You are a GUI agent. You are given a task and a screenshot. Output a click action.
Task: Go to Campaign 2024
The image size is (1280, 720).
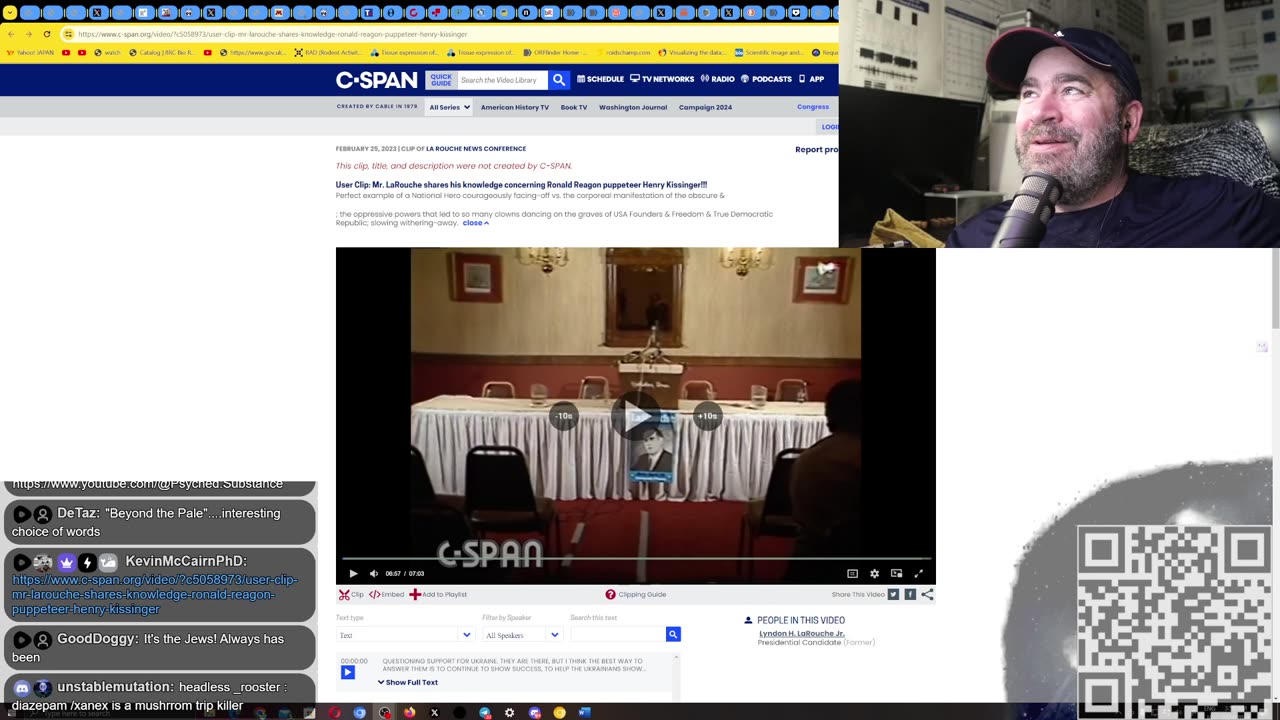(705, 107)
